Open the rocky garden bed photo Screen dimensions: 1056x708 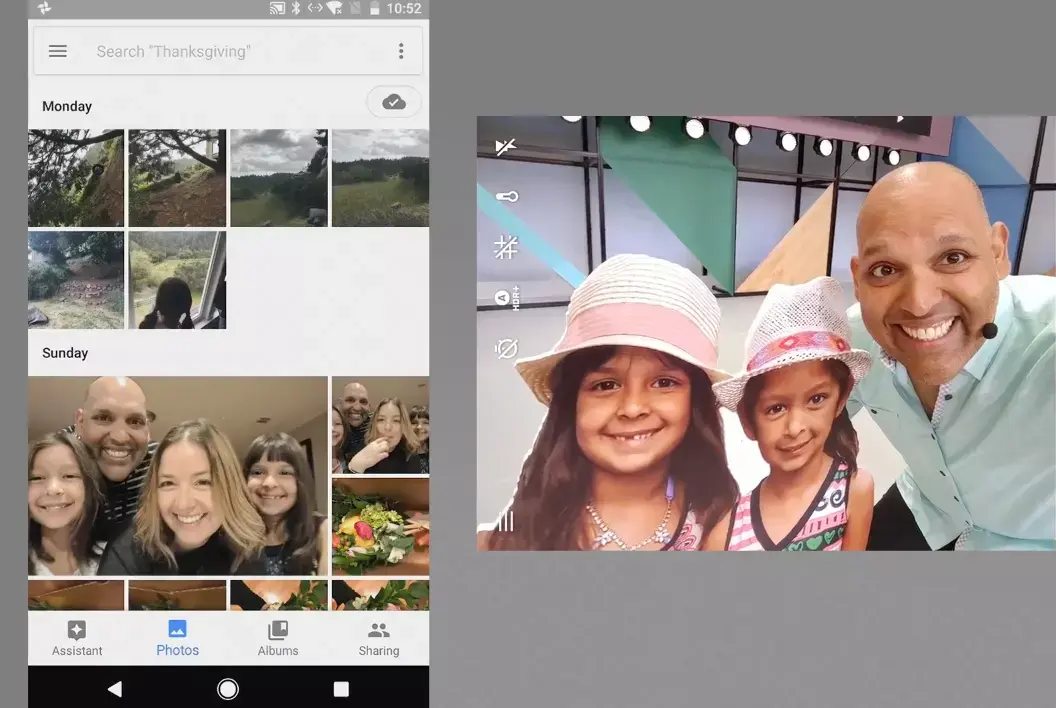coord(76,280)
